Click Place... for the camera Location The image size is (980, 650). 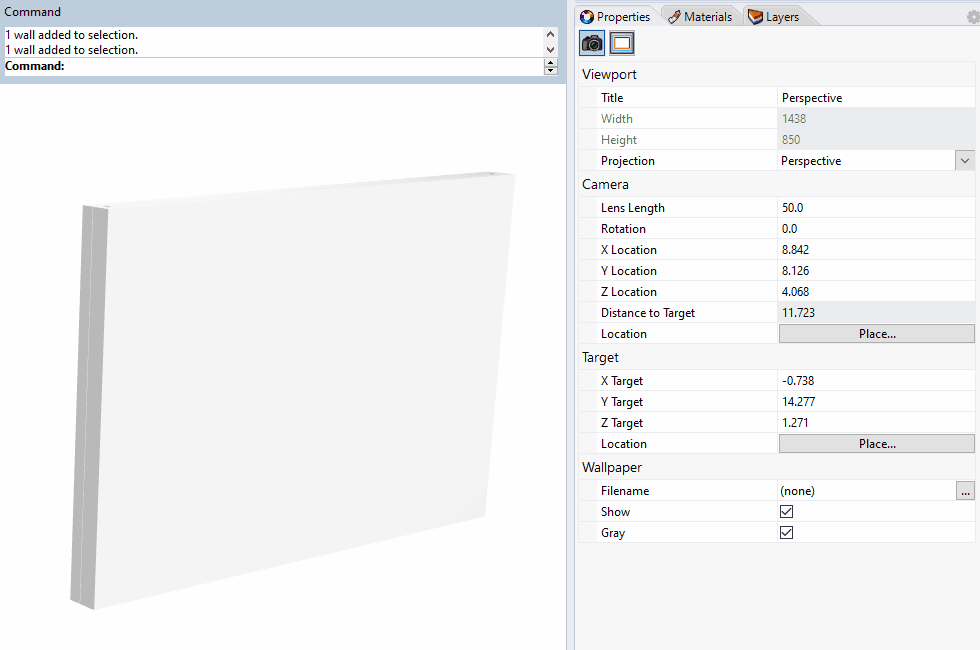[x=875, y=333]
